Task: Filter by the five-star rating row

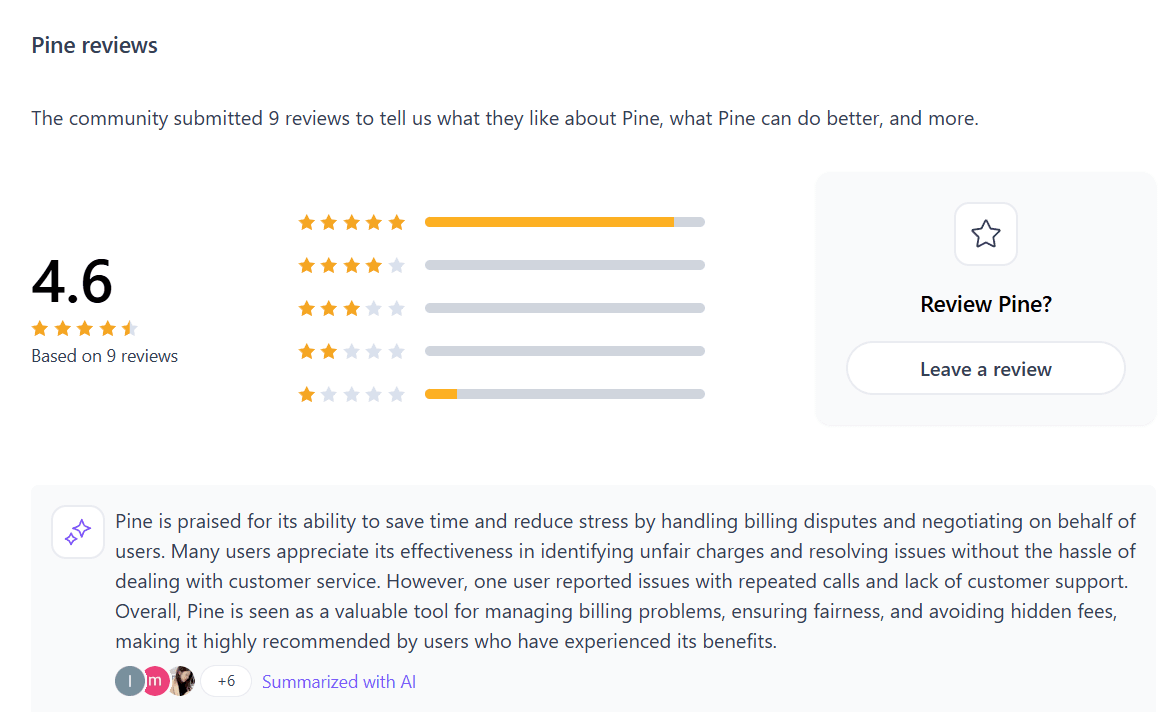Action: [351, 222]
